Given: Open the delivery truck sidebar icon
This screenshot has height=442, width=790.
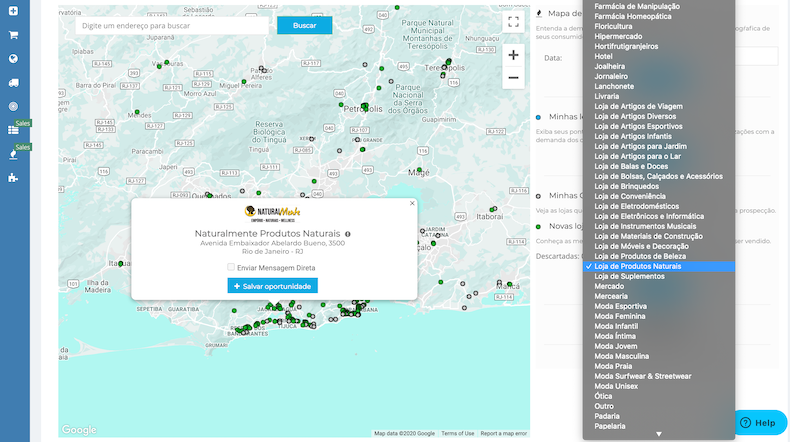Looking at the screenshot, I should [13, 82].
